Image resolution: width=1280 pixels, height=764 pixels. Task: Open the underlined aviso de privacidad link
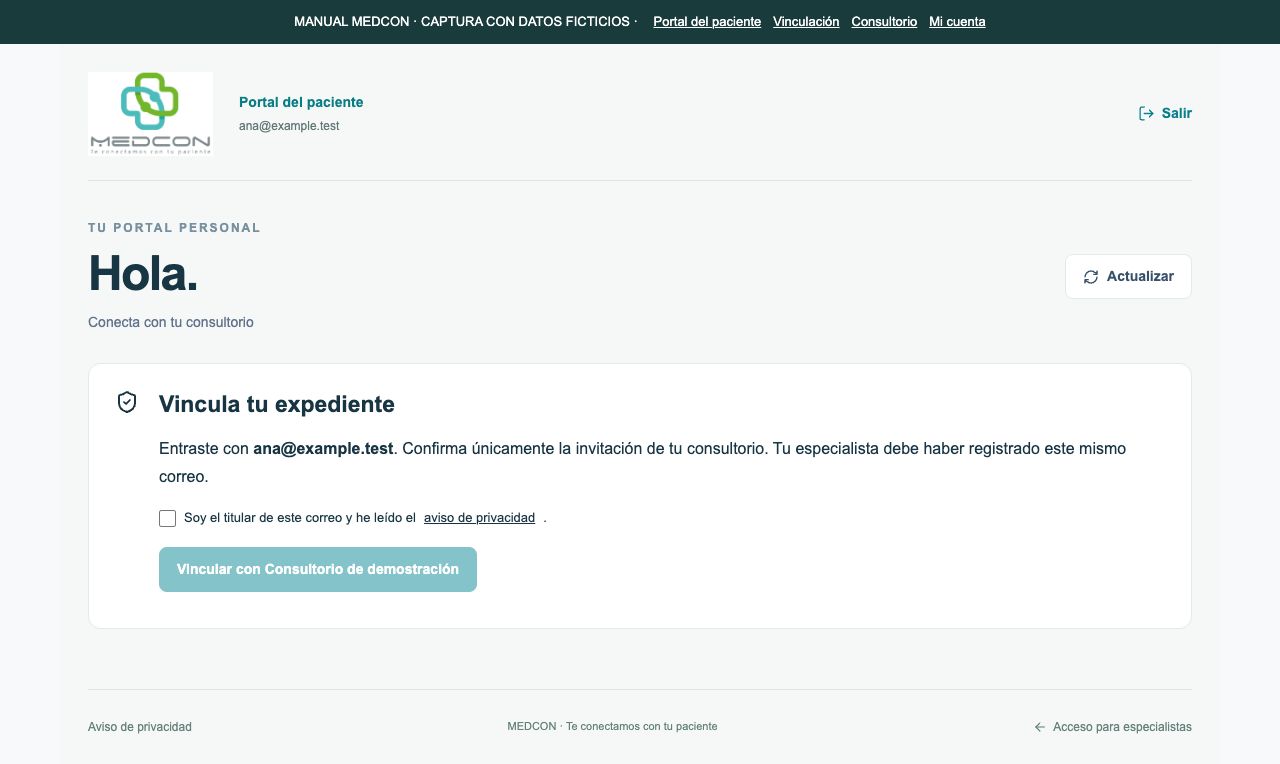pos(479,518)
